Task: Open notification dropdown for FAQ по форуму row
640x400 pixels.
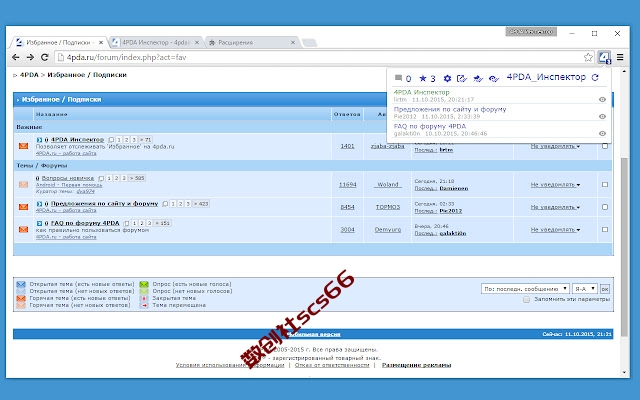Action: coord(555,229)
